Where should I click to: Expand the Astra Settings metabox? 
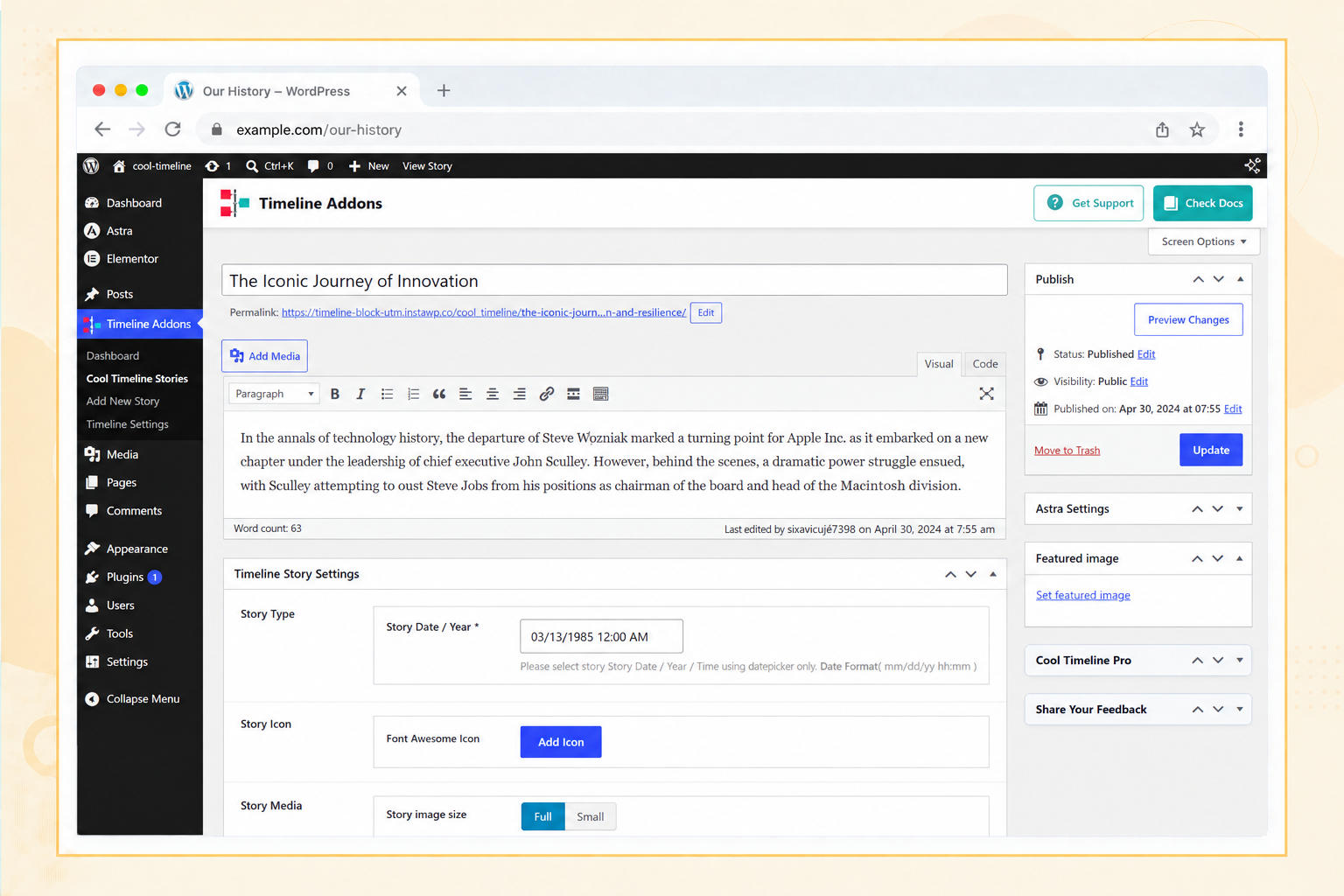click(x=1239, y=508)
